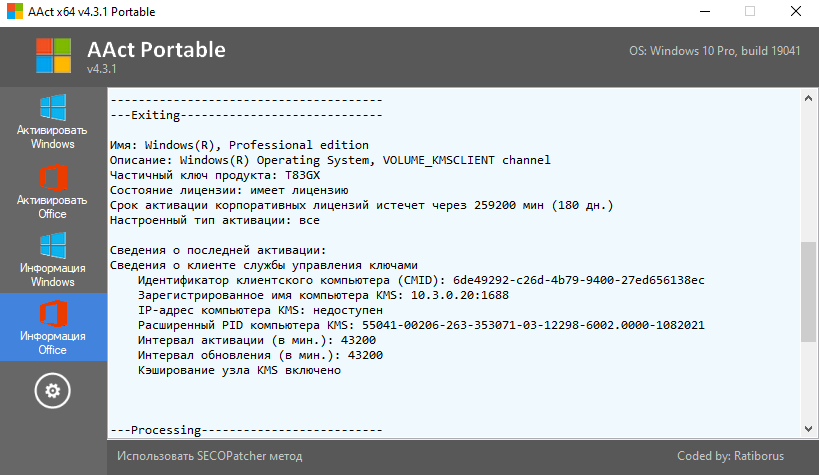Viewport: 819px width, 475px height.
Task: Click the Windows logo above Информация Windows
Action: (53, 246)
